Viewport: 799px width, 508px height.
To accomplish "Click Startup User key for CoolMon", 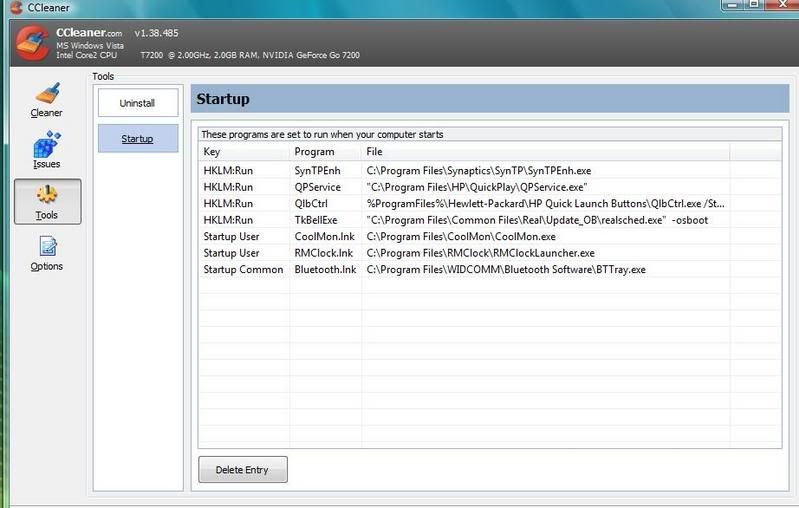I will [x=231, y=236].
